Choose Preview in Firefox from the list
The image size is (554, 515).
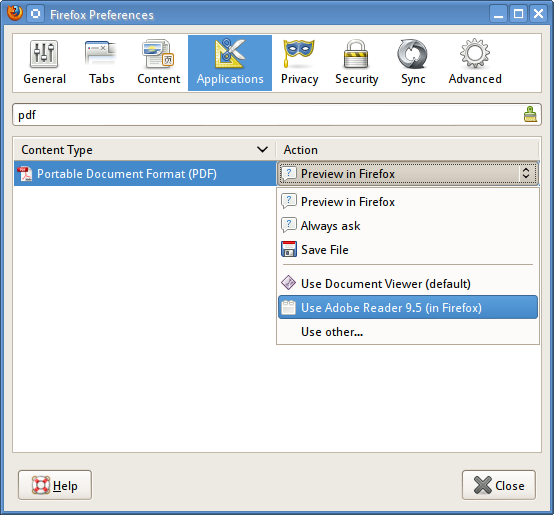pyautogui.click(x=408, y=202)
